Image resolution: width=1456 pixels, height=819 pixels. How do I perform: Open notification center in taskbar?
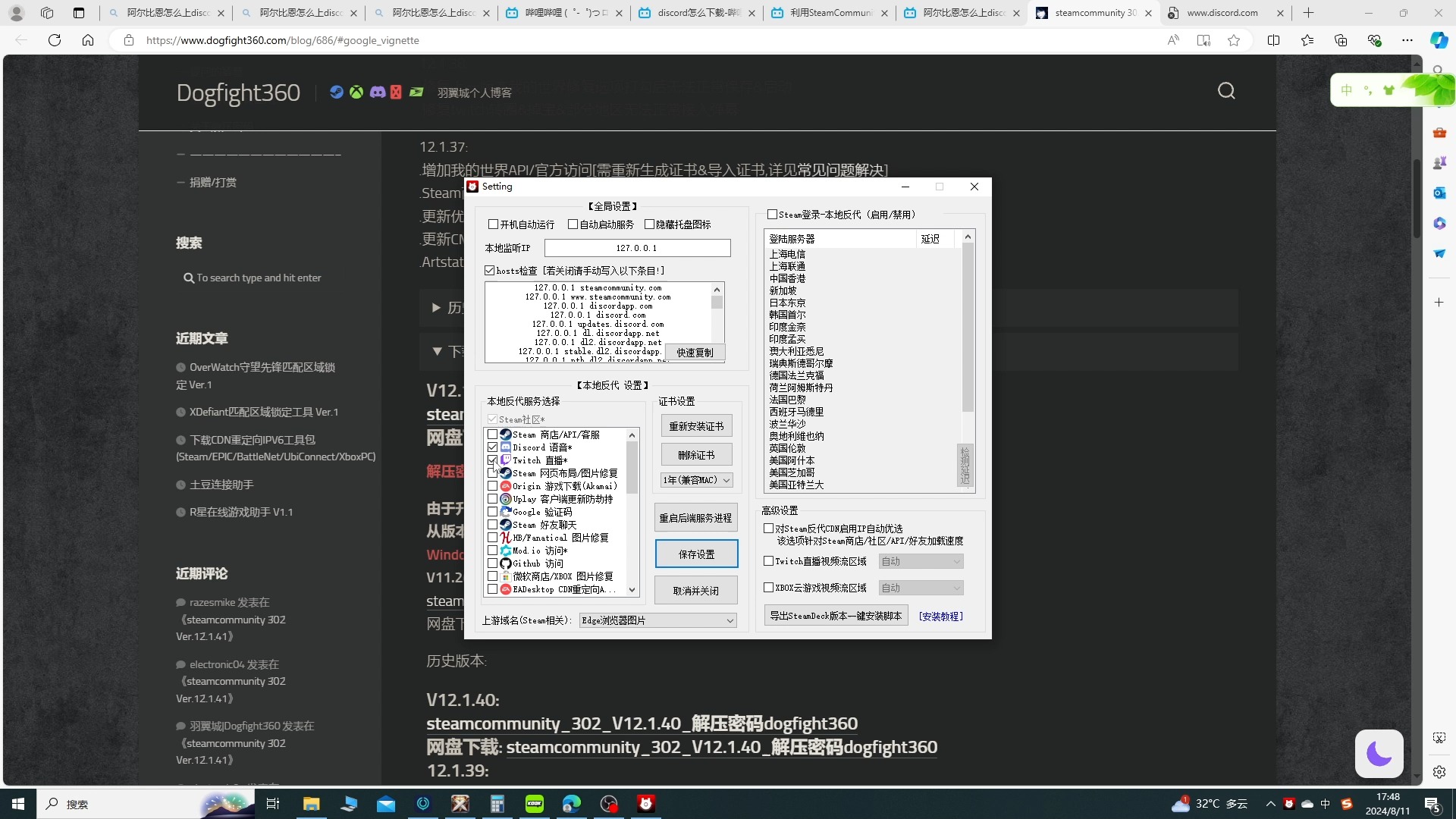[x=1432, y=804]
